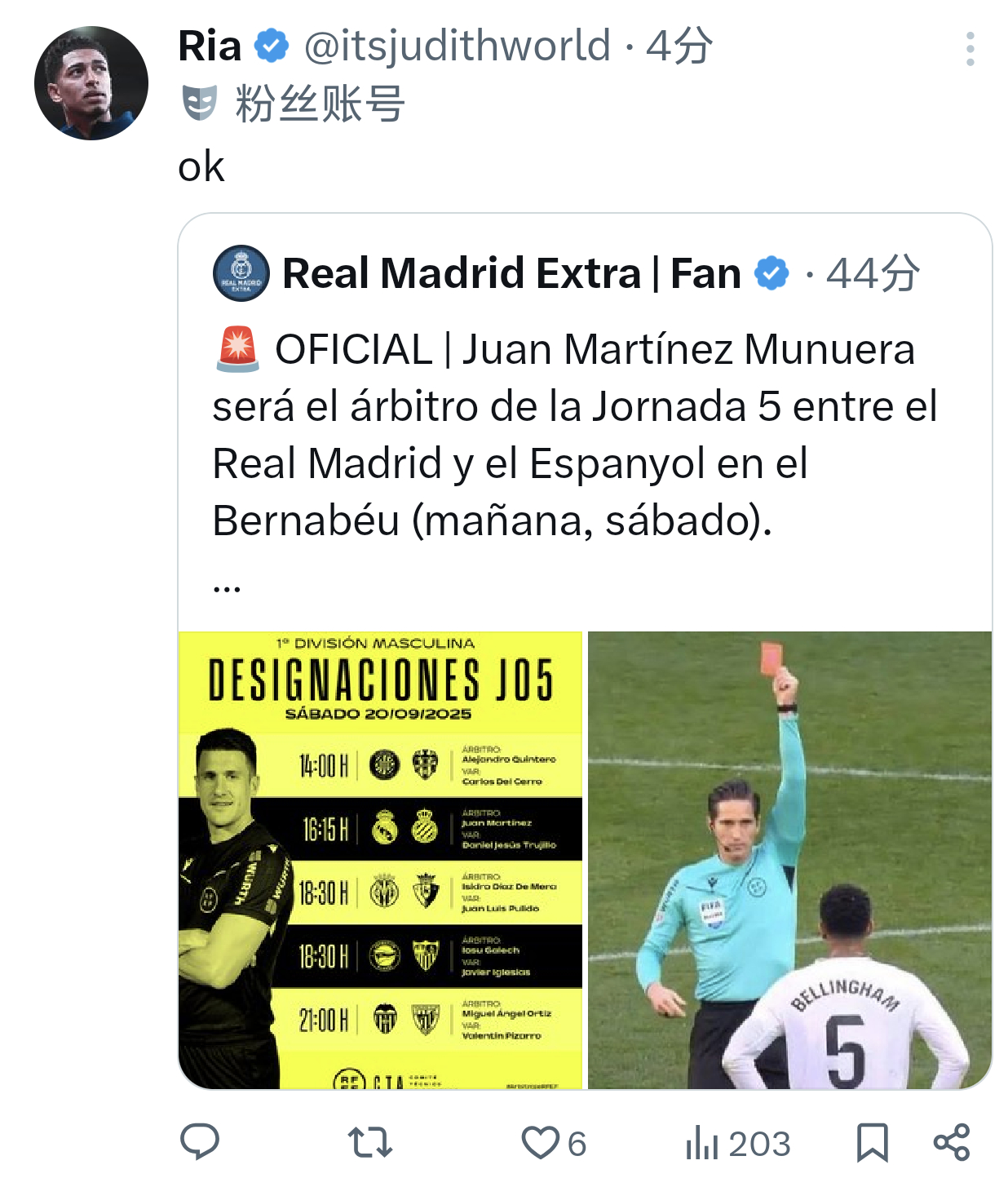
Task: Click Real Madrid Extra verified badge
Action: pyautogui.click(x=771, y=273)
